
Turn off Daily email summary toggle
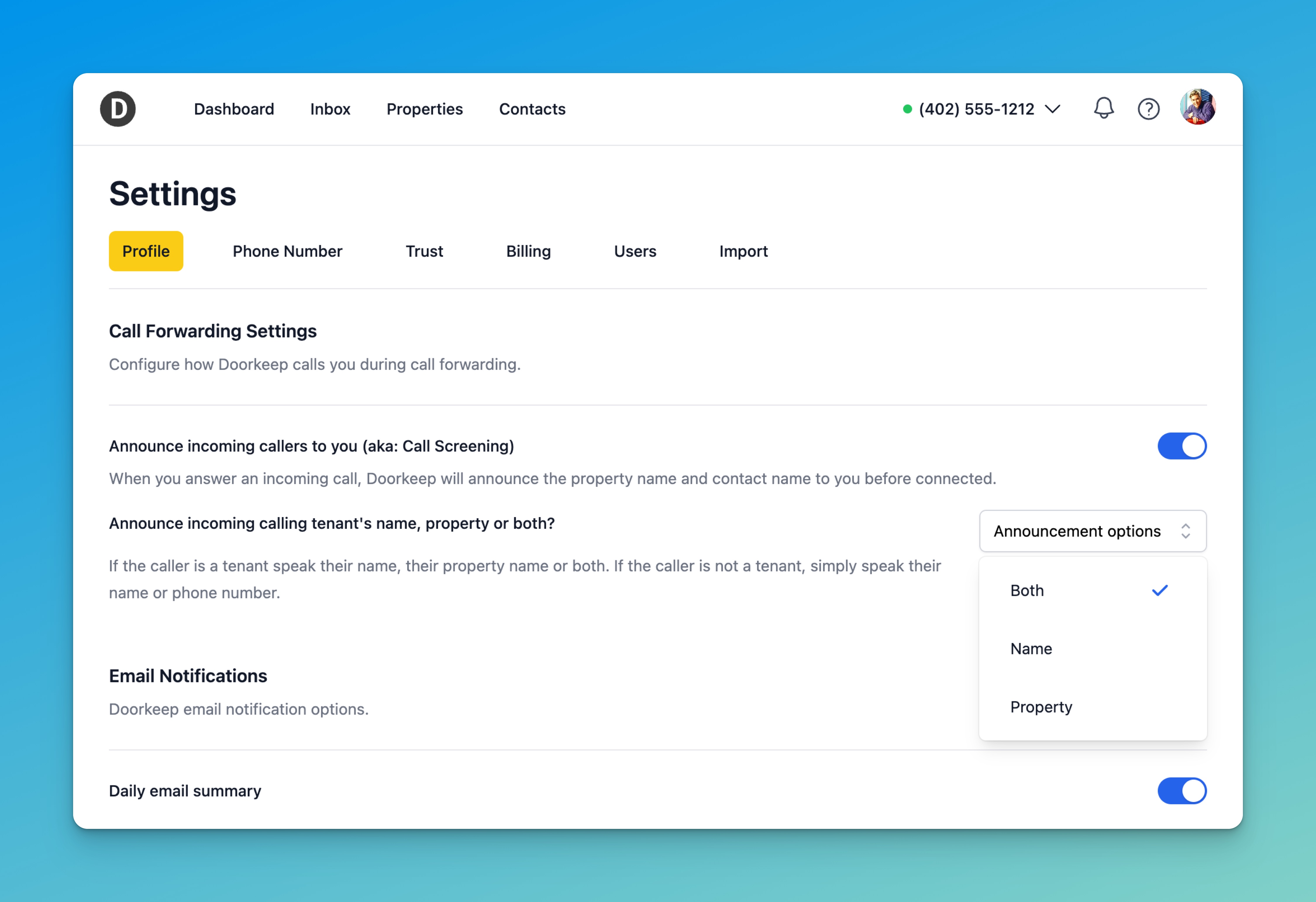1182,791
